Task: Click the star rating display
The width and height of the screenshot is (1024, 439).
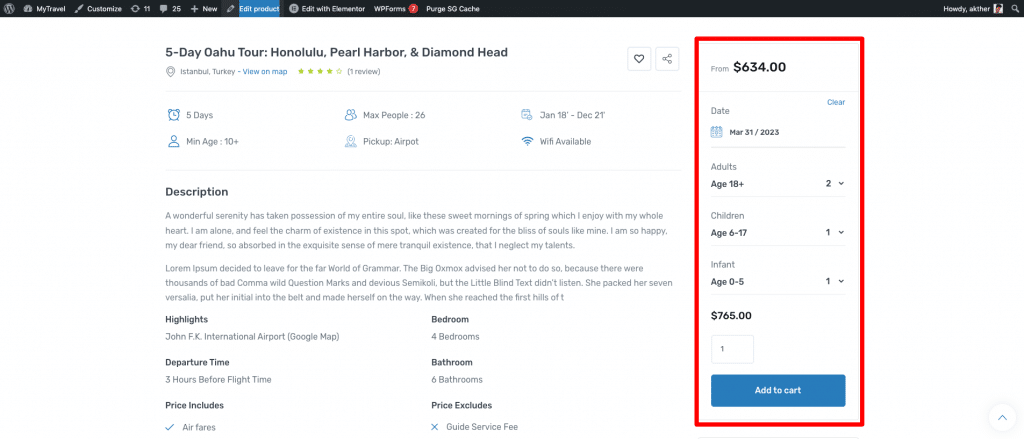Action: pyautogui.click(x=320, y=71)
